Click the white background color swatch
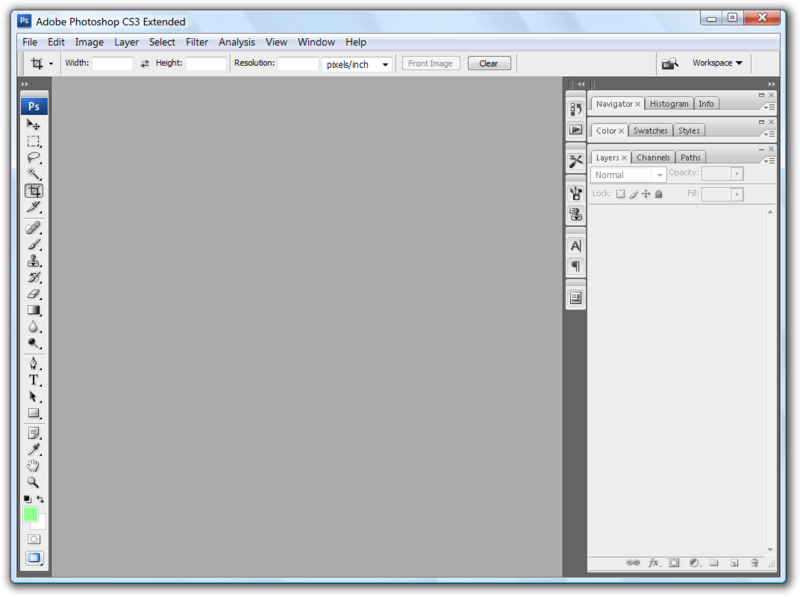The width and height of the screenshot is (800, 597). coord(41,524)
